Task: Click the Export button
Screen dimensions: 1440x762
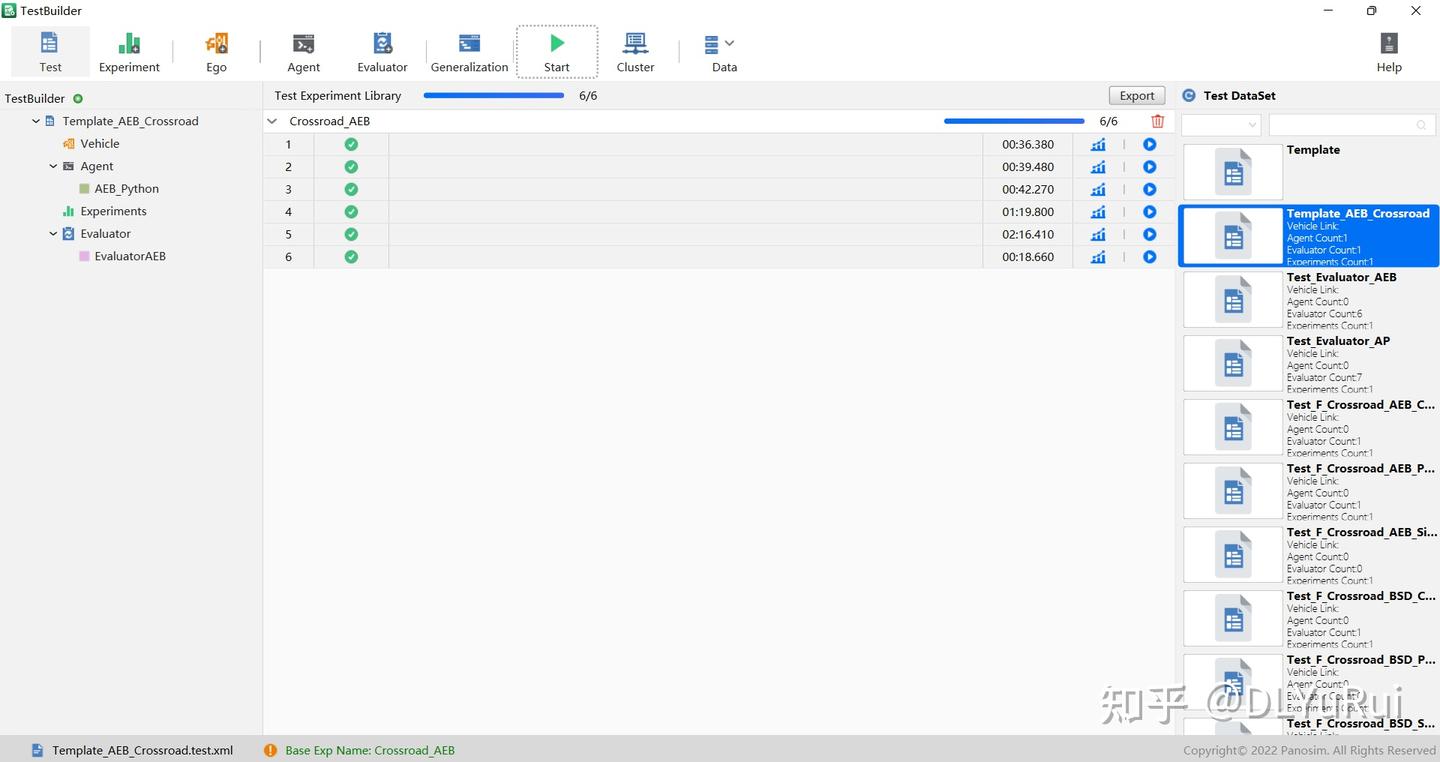Action: [x=1137, y=96]
